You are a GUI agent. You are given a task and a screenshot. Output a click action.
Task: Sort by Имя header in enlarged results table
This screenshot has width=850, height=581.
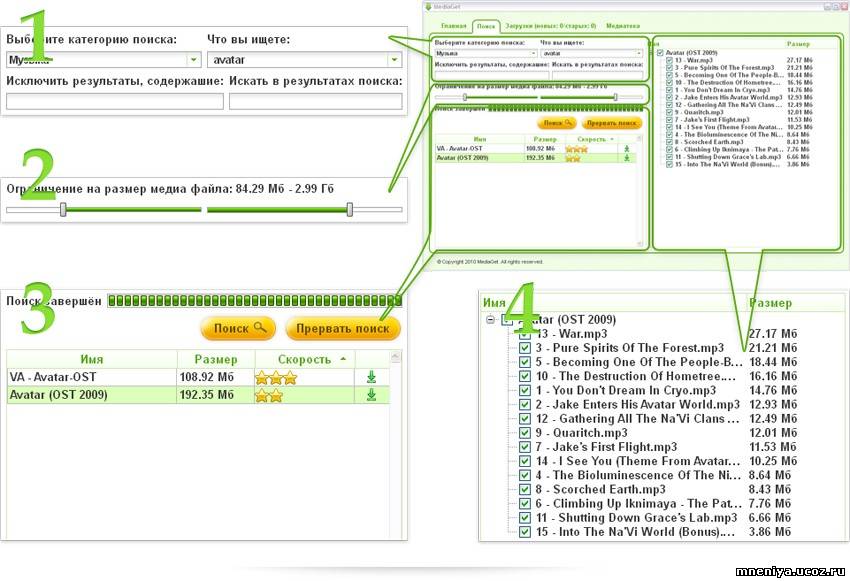point(92,359)
